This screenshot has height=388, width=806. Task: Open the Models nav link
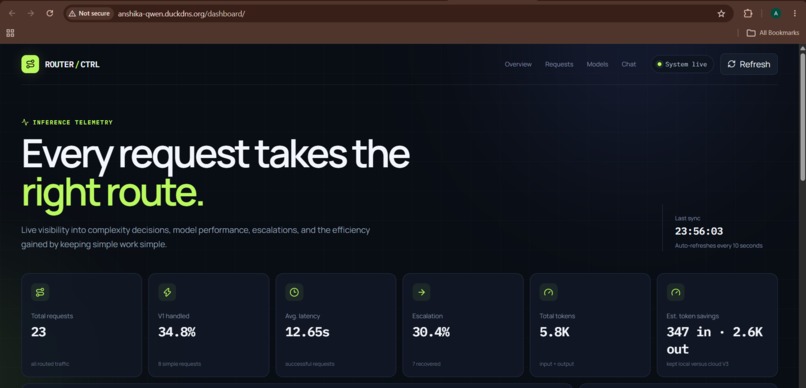click(597, 64)
